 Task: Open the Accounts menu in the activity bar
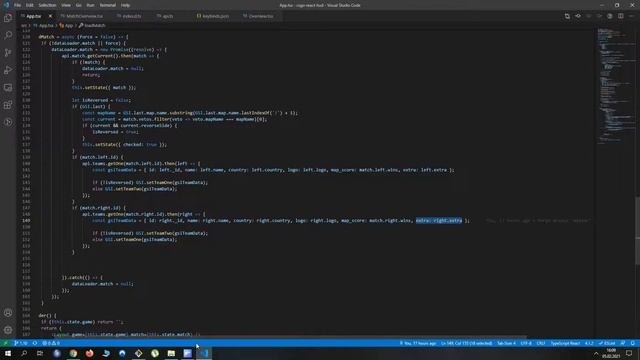click(x=8, y=313)
